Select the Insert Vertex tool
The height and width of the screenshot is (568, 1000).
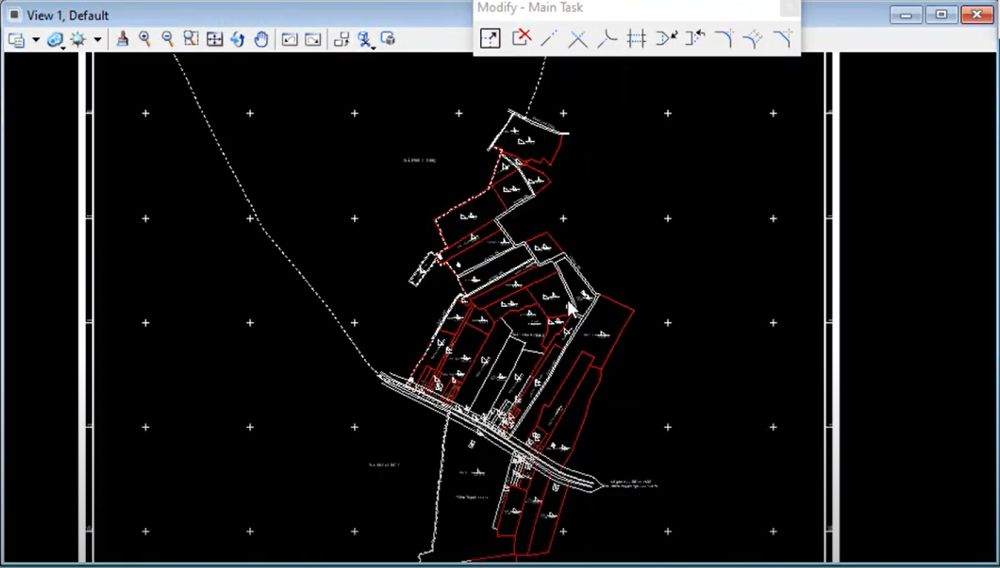pyautogui.click(x=666, y=38)
